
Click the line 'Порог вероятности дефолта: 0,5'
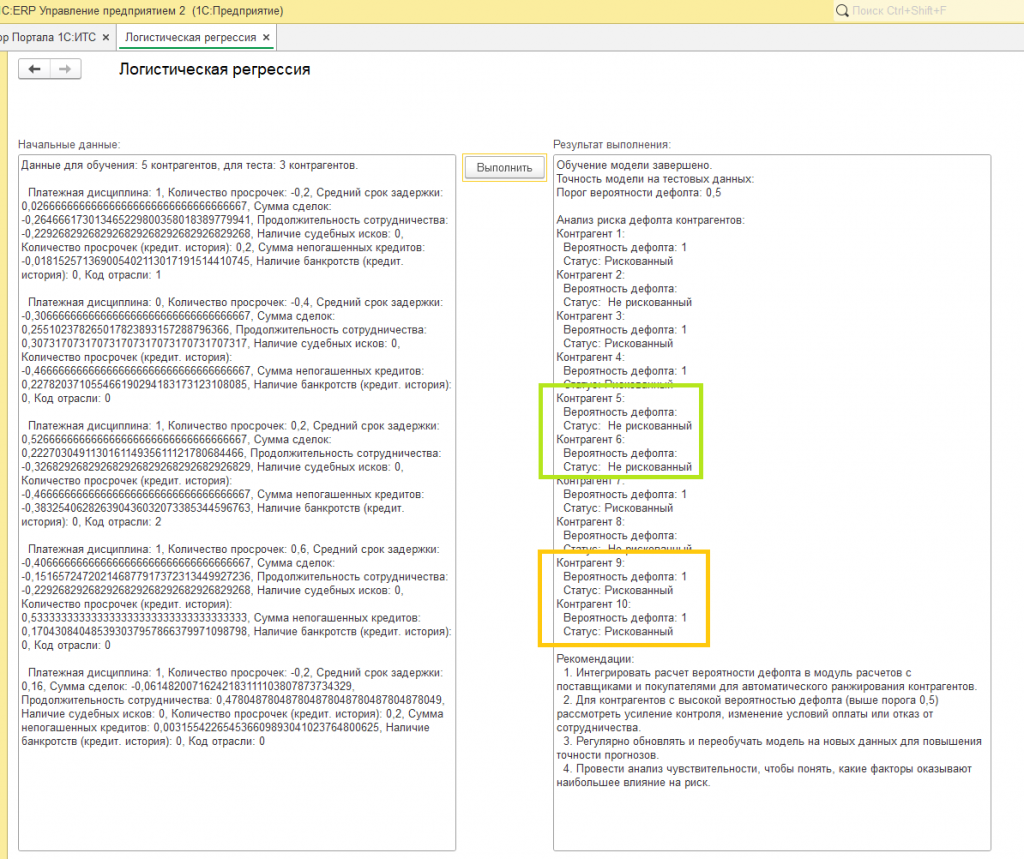(639, 193)
